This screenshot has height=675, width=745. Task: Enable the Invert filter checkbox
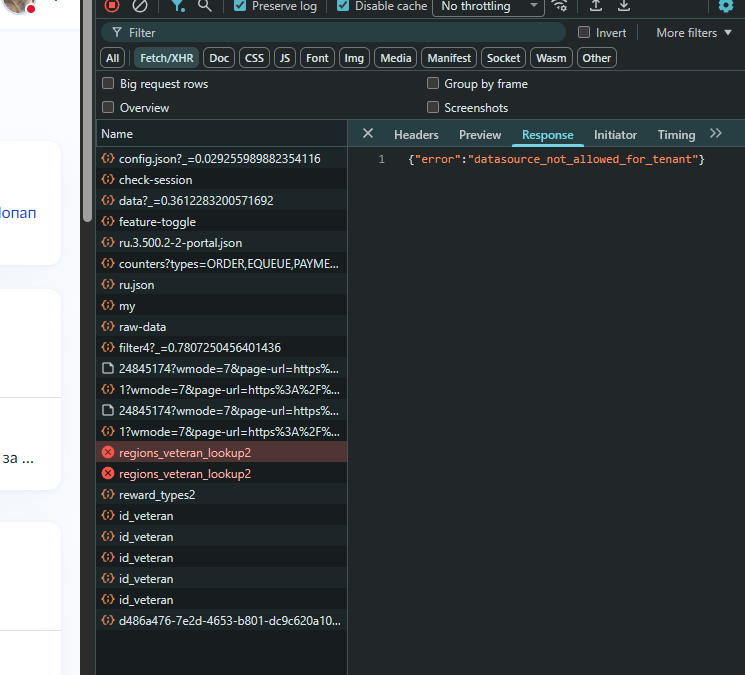[584, 33]
